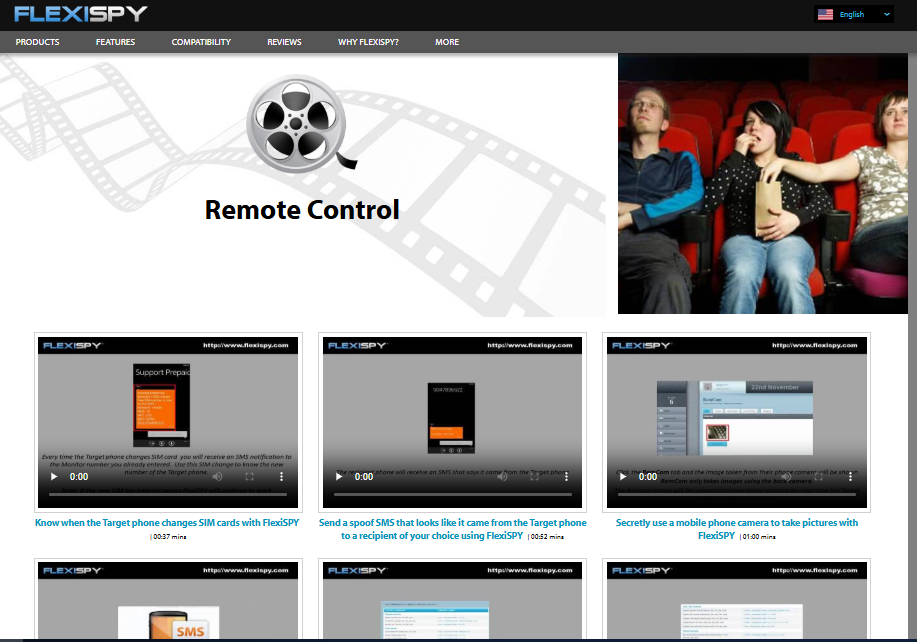Image resolution: width=917 pixels, height=642 pixels.
Task: Open link about sending a spoof SMS
Action: tap(452, 529)
